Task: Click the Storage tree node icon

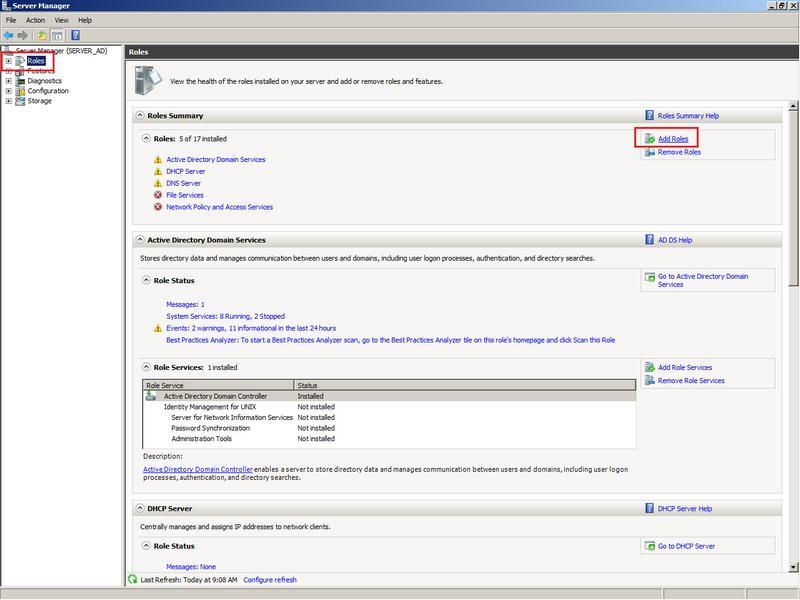Action: click(20, 101)
